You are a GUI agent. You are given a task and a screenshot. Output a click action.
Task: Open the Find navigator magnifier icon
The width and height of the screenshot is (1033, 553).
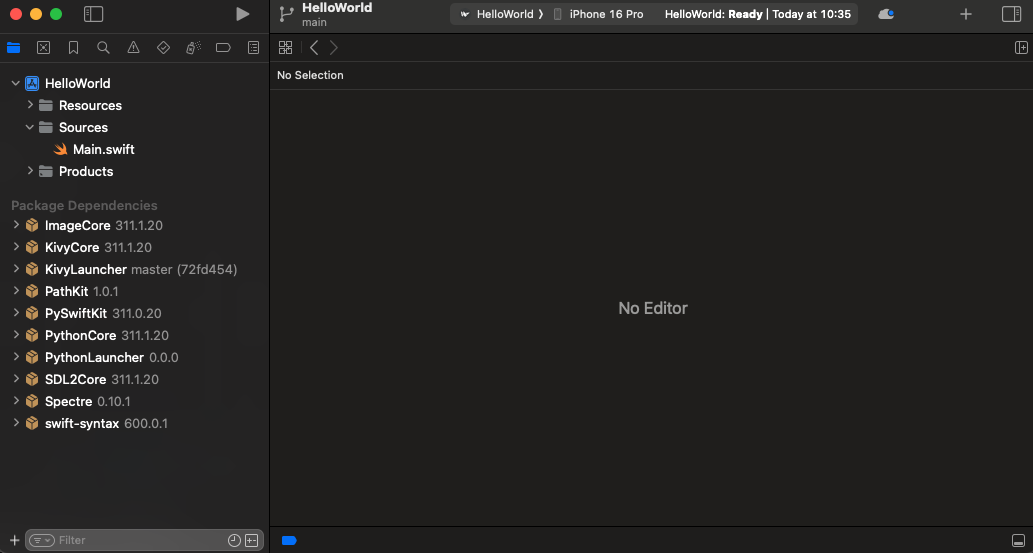click(103, 47)
